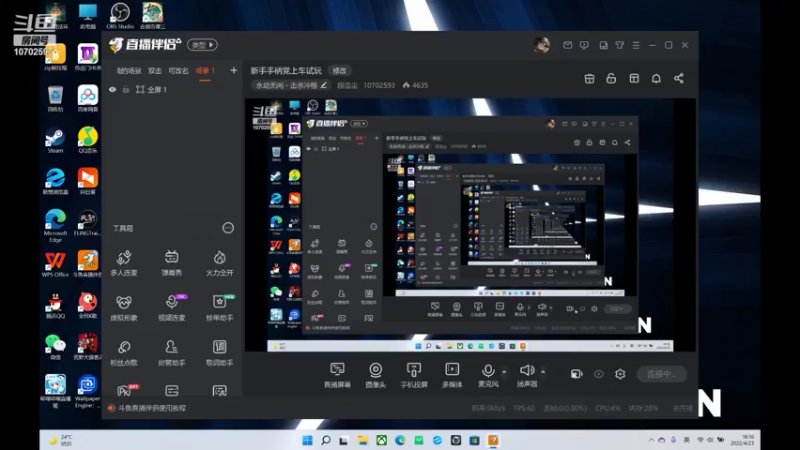Viewport: 800px width, 450px height.
Task: Open the settings gear in the bottom bar
Action: (x=620, y=374)
